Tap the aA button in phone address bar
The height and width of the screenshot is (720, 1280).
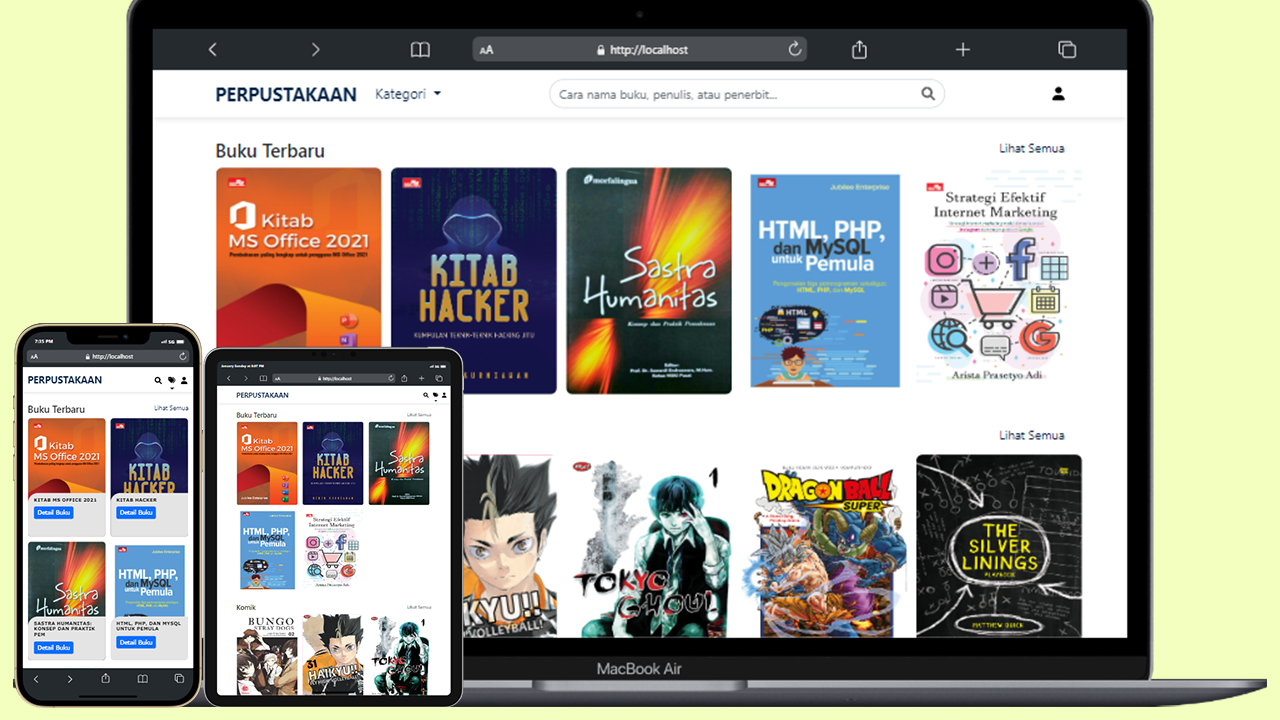click(34, 357)
